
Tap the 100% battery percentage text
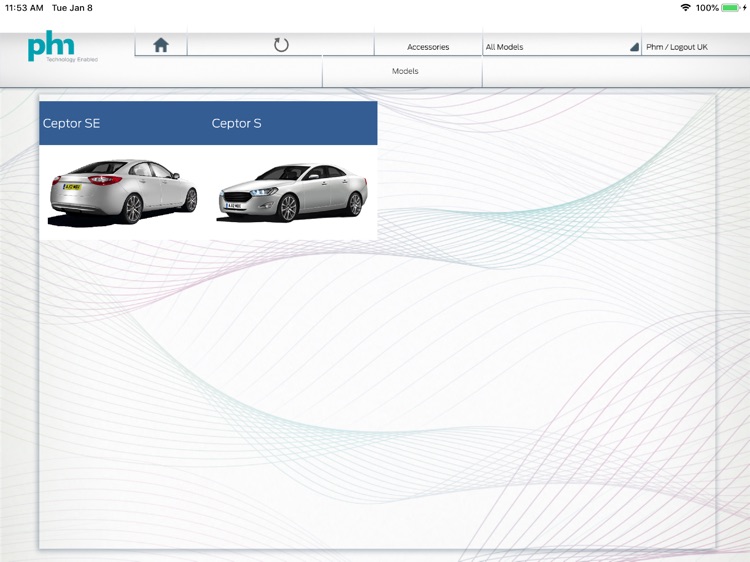point(707,8)
